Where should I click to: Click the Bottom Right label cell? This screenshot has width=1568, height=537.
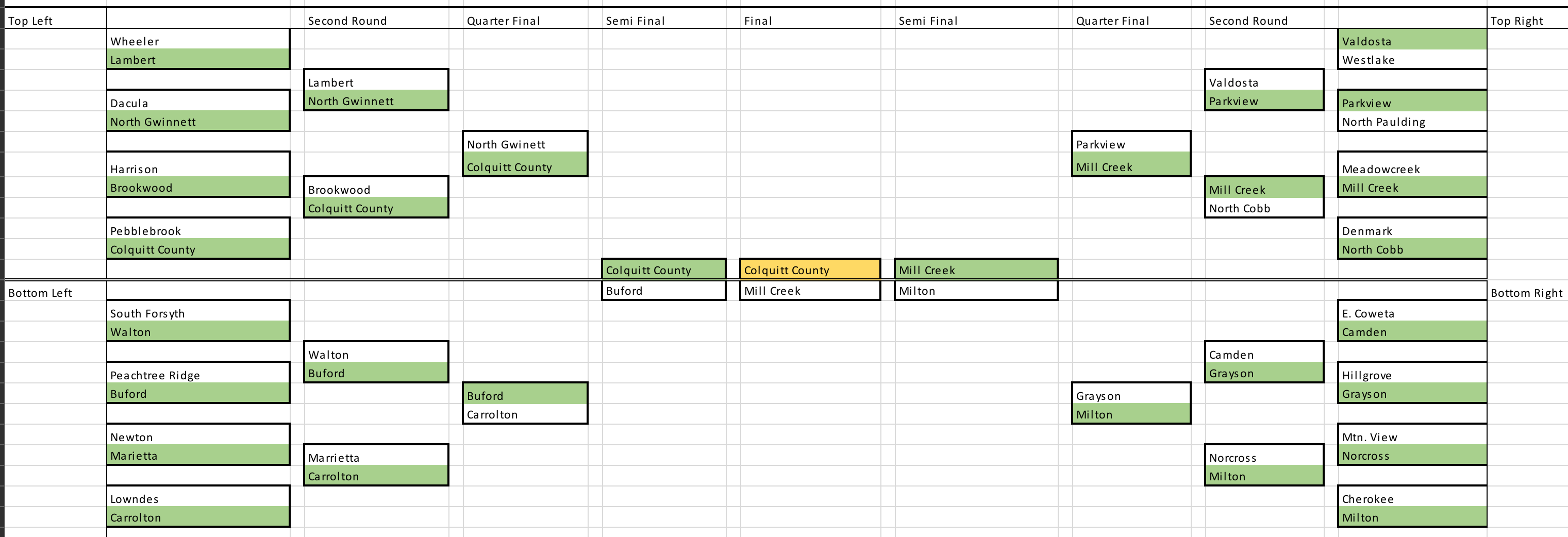[1526, 293]
